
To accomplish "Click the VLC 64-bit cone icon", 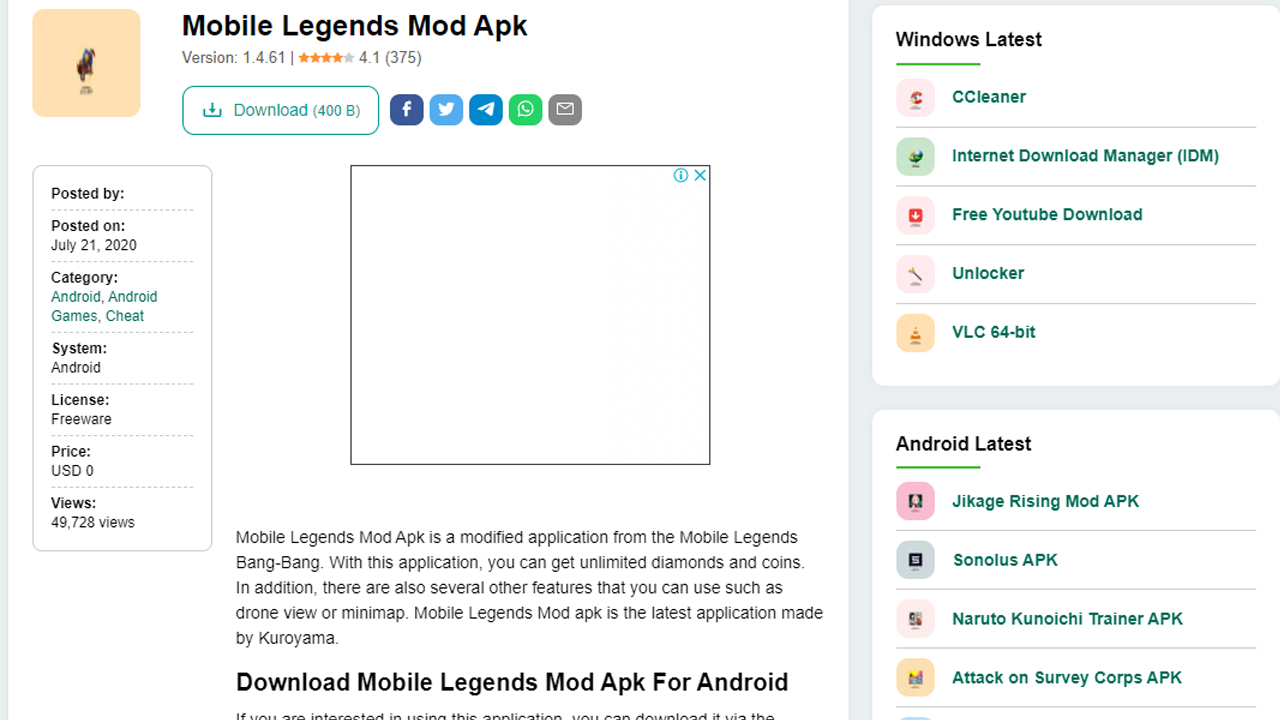I will [x=915, y=333].
